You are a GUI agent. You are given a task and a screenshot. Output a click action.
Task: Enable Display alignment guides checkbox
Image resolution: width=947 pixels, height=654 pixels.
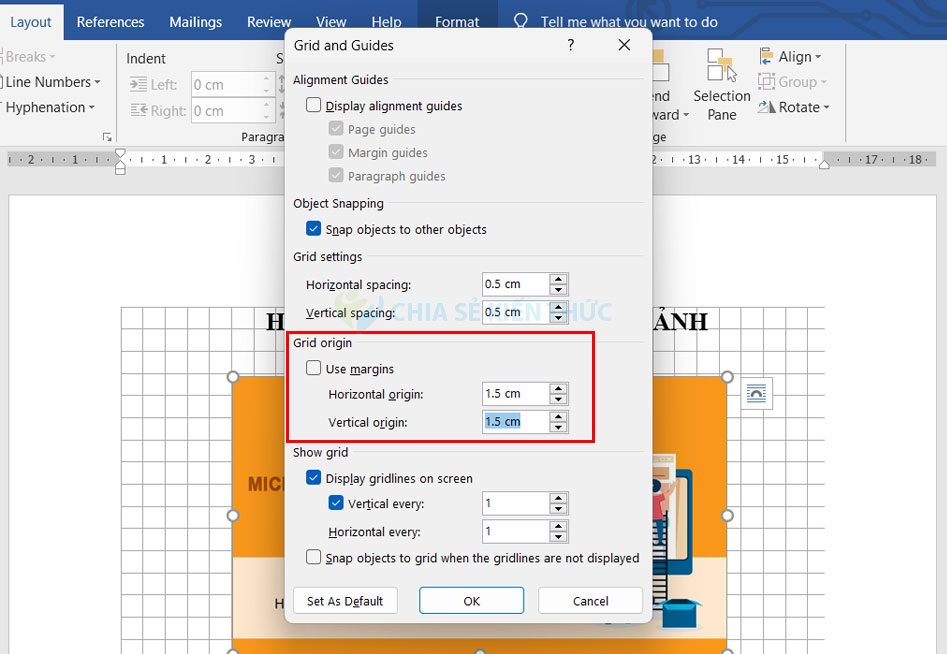click(x=314, y=106)
